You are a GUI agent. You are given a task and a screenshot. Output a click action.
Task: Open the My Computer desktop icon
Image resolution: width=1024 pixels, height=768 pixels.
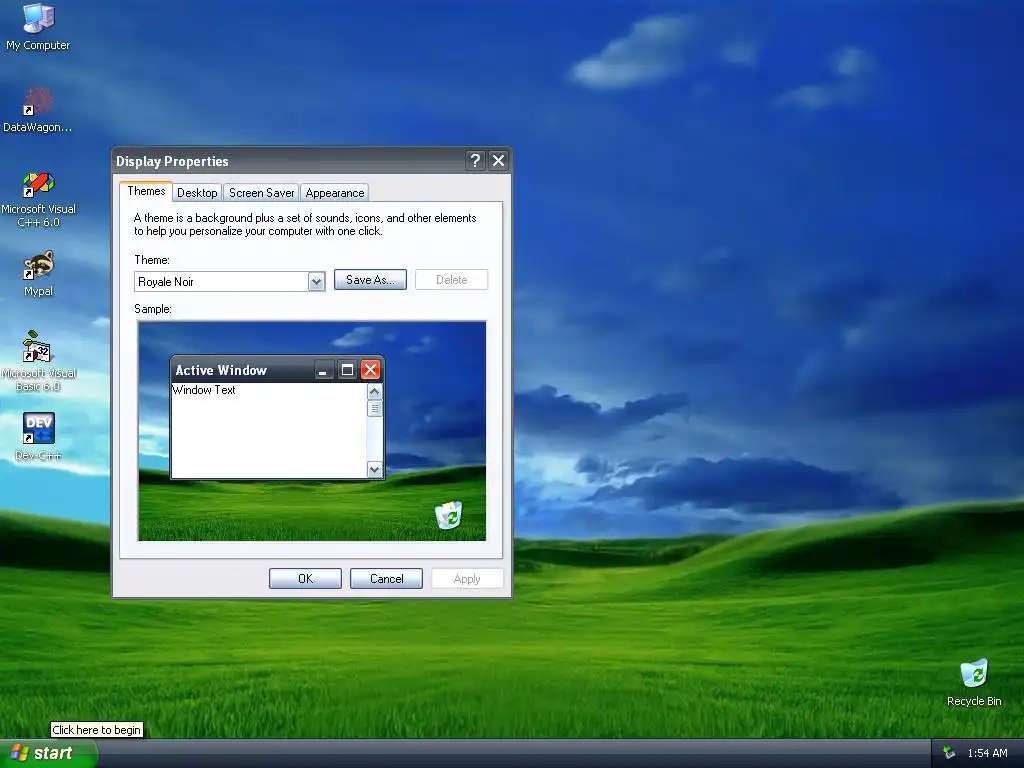(38, 26)
